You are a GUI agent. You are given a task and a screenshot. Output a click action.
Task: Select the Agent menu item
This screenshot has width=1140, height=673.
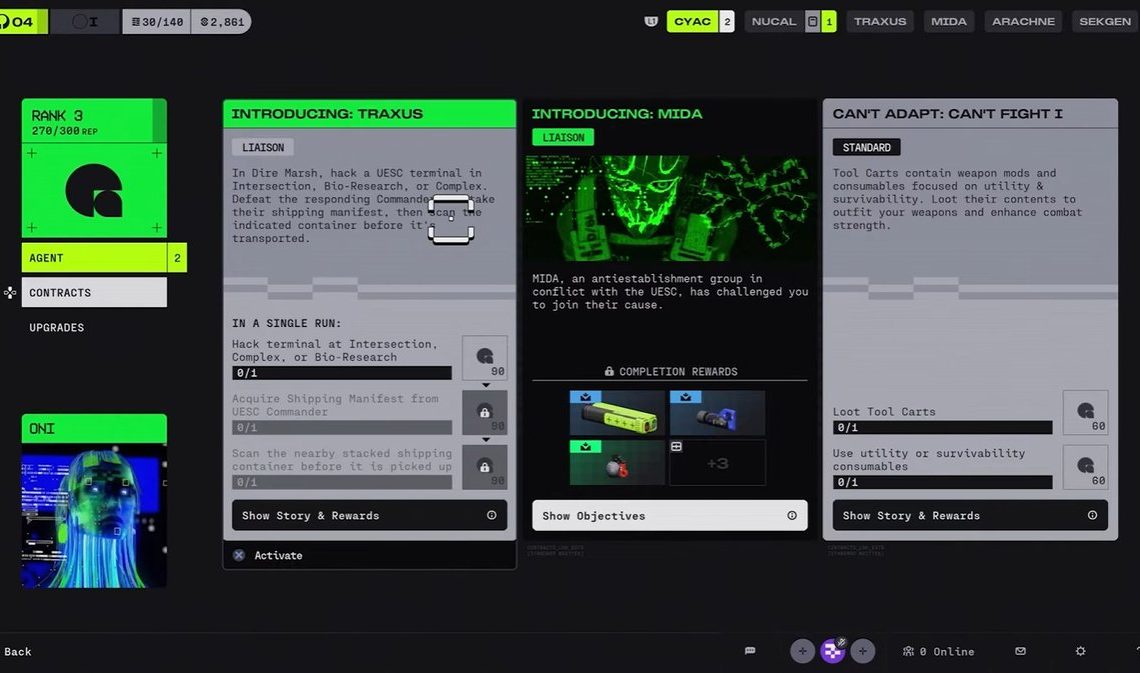click(x=94, y=258)
